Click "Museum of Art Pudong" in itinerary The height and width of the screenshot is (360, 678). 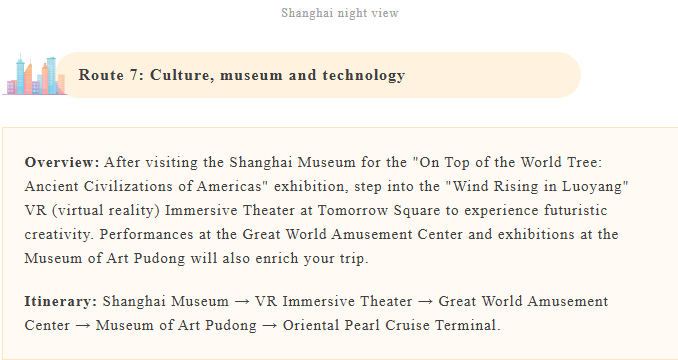pos(176,325)
